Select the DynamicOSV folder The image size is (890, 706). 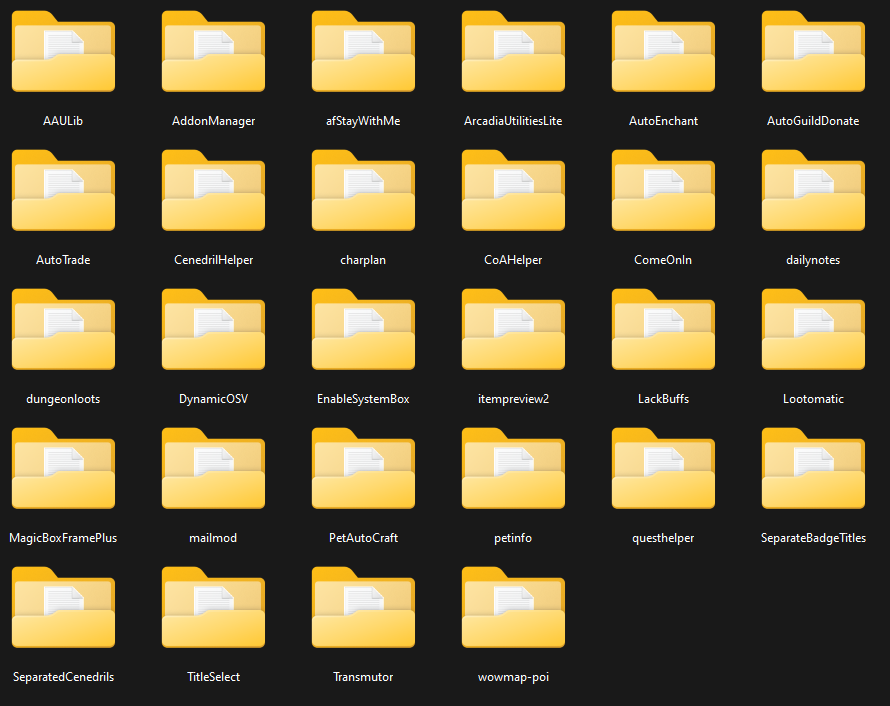213,331
